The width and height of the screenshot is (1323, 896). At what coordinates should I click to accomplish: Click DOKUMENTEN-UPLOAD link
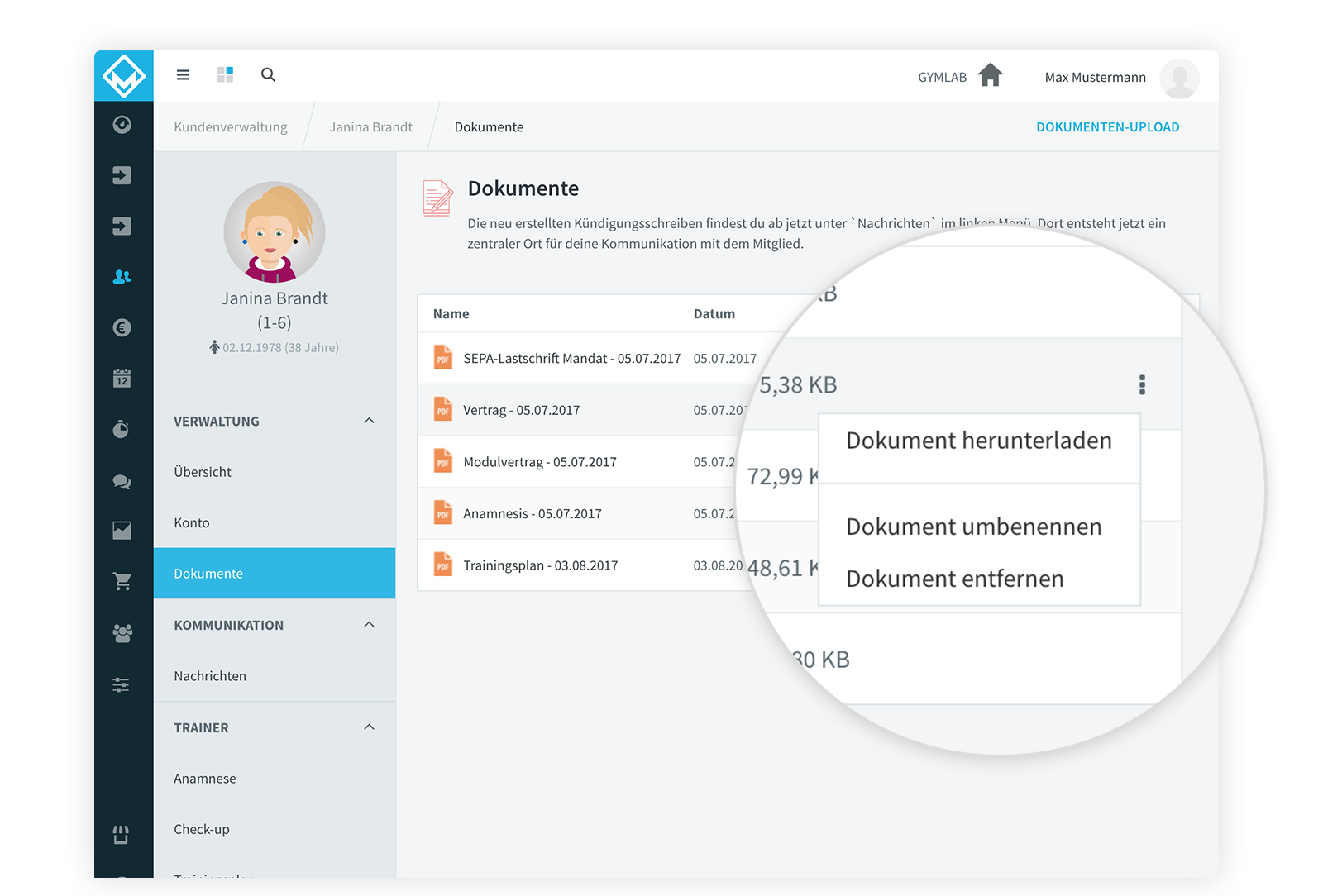[1107, 127]
